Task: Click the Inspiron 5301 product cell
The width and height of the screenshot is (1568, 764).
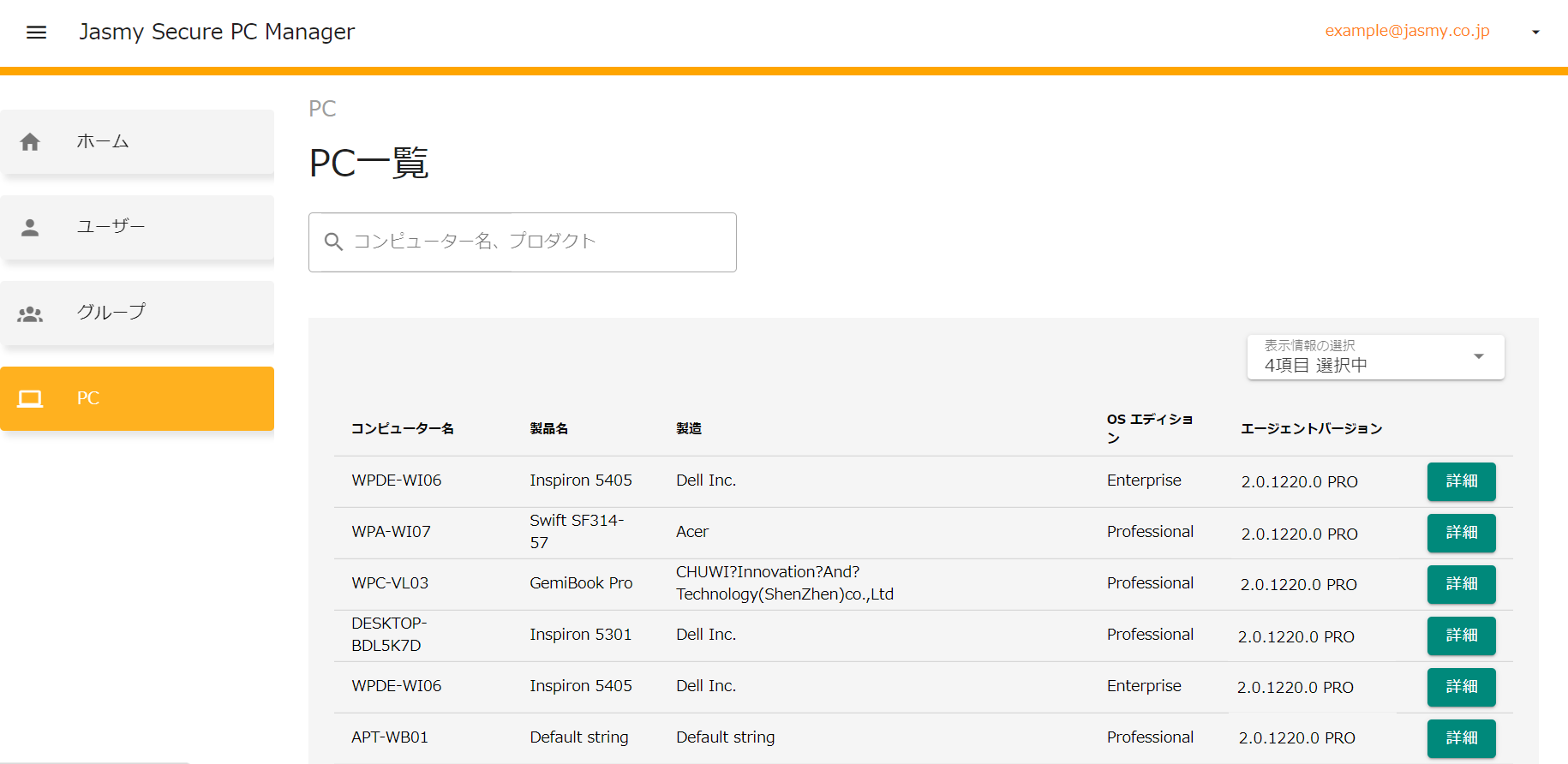Action: 580,635
